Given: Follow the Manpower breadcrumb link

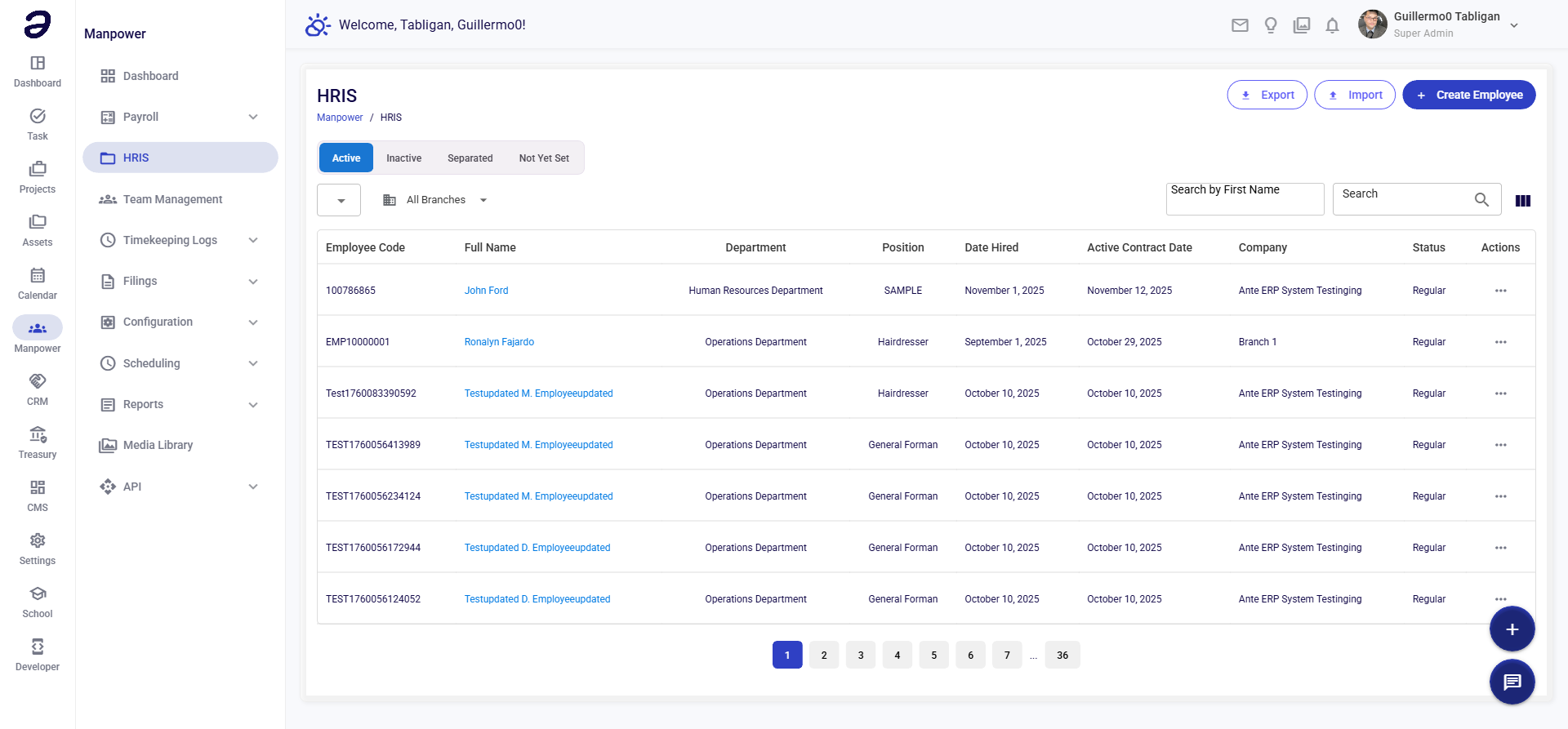Looking at the screenshot, I should [340, 118].
